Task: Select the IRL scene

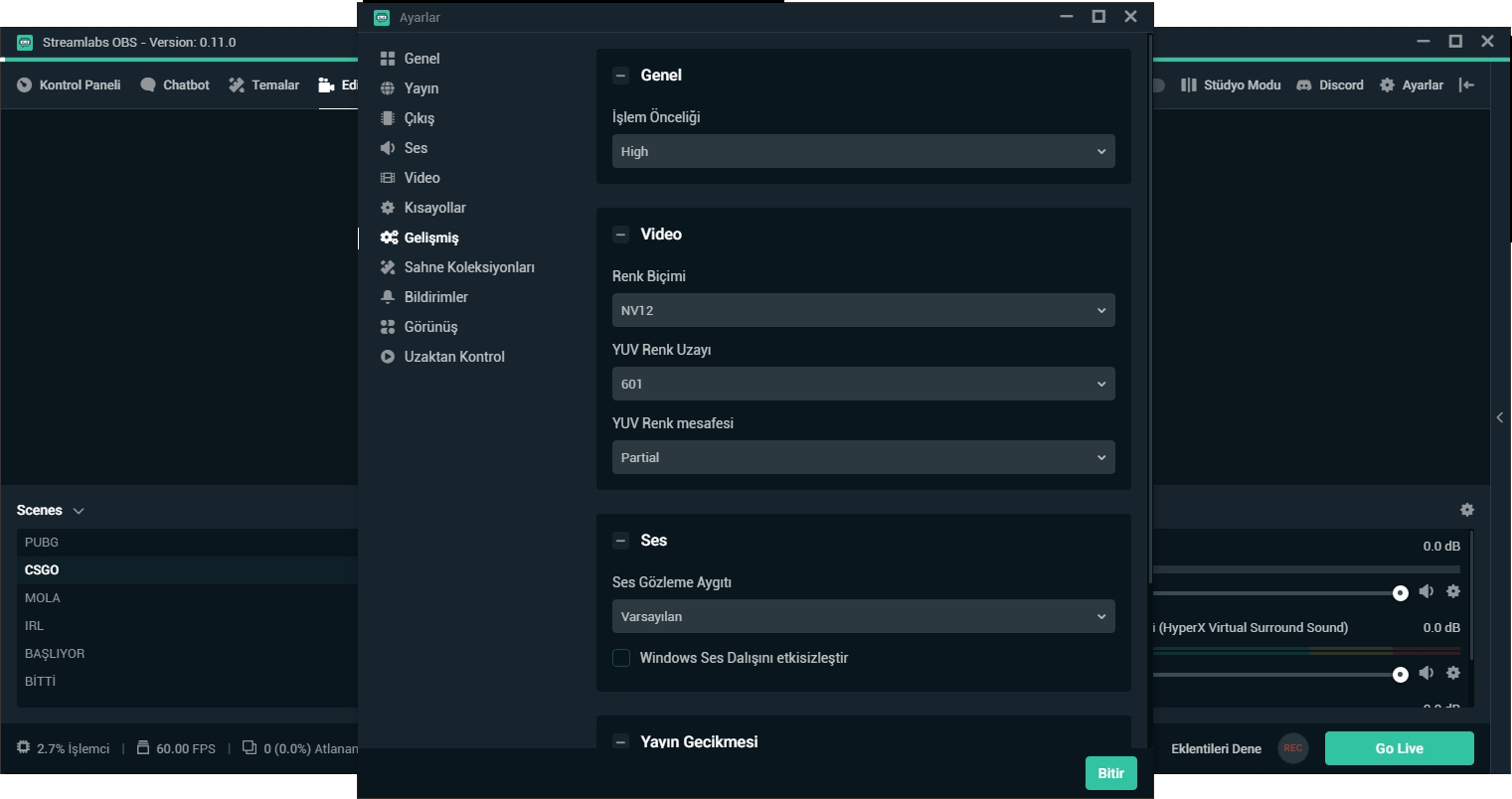Action: point(187,626)
